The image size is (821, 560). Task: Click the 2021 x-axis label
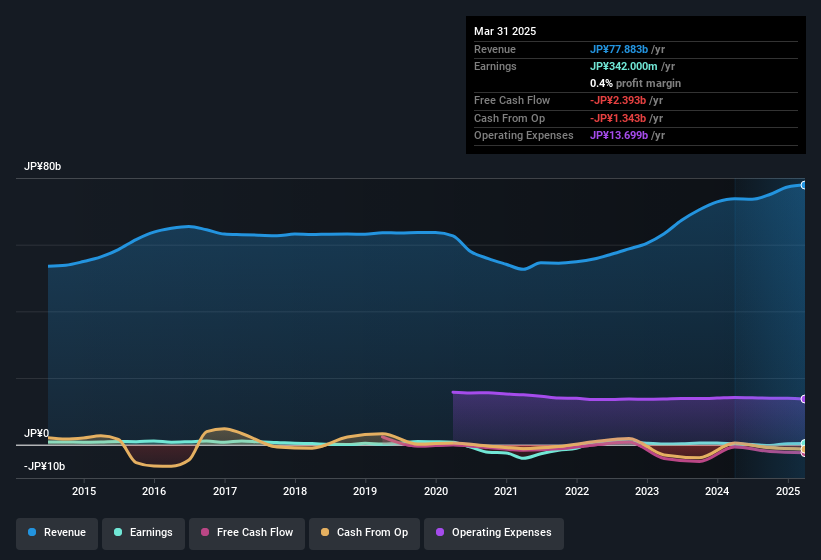click(x=506, y=491)
